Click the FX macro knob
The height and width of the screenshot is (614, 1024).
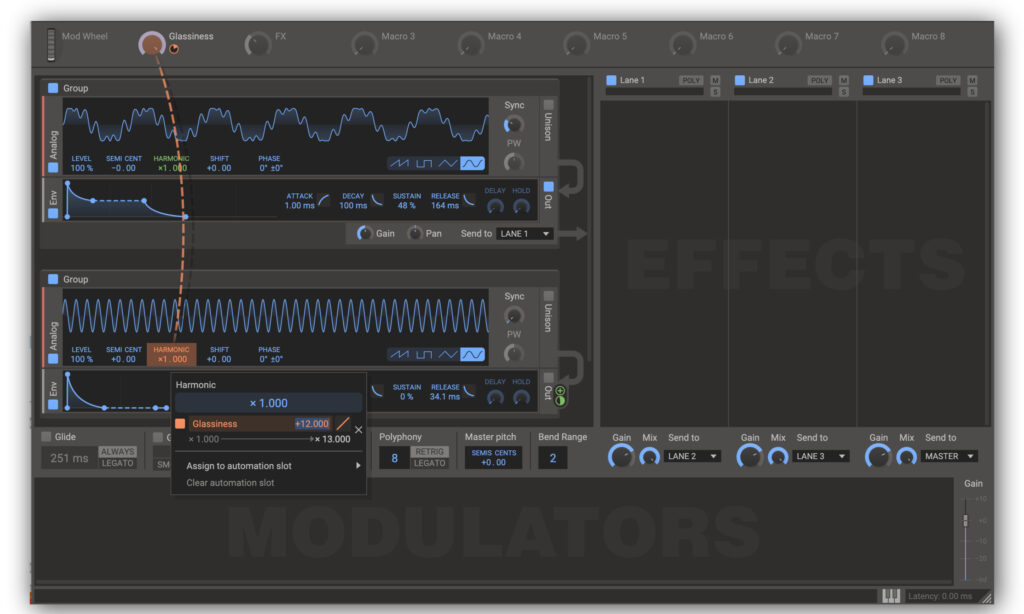click(257, 44)
